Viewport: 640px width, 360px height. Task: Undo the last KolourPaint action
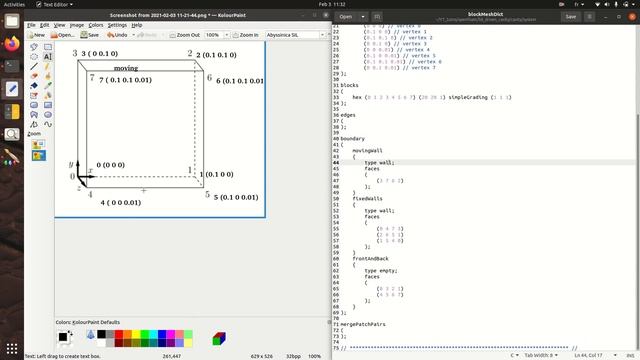point(117,35)
